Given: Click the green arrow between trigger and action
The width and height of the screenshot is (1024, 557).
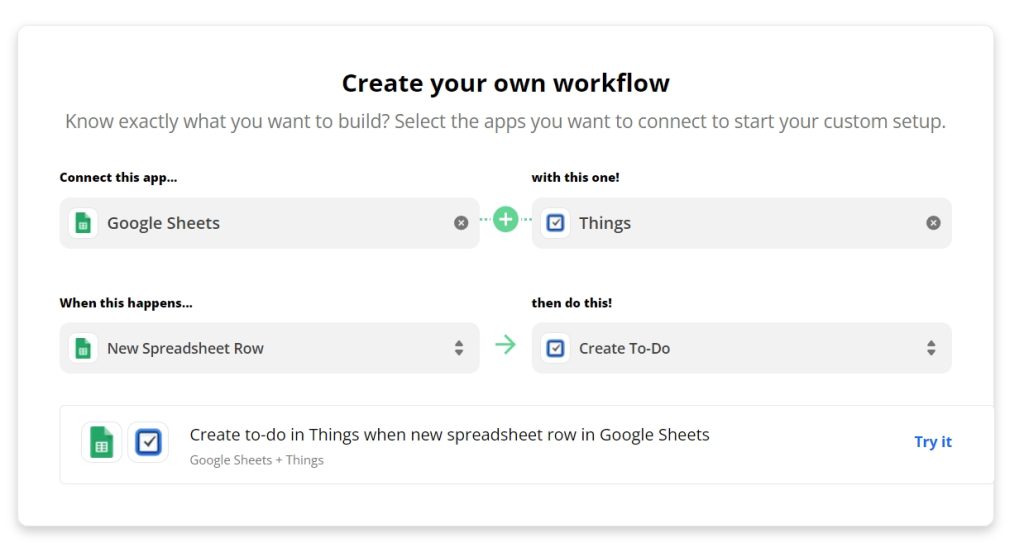Looking at the screenshot, I should click(x=505, y=344).
